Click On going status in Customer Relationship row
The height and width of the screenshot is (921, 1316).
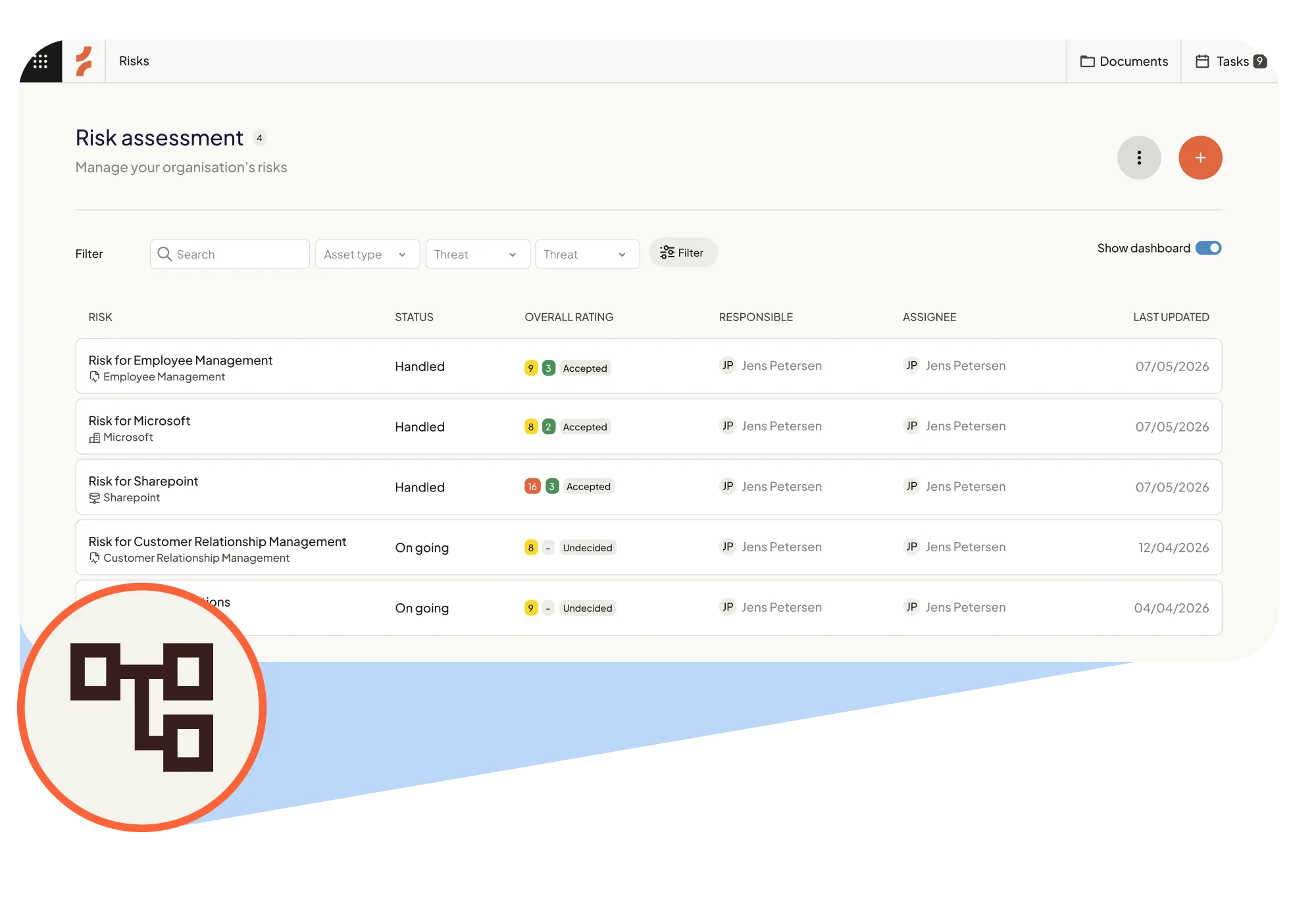click(422, 548)
